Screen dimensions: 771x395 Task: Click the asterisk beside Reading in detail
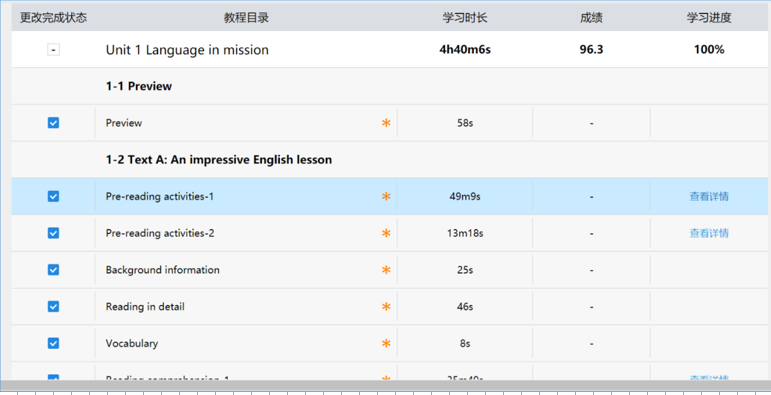point(386,306)
